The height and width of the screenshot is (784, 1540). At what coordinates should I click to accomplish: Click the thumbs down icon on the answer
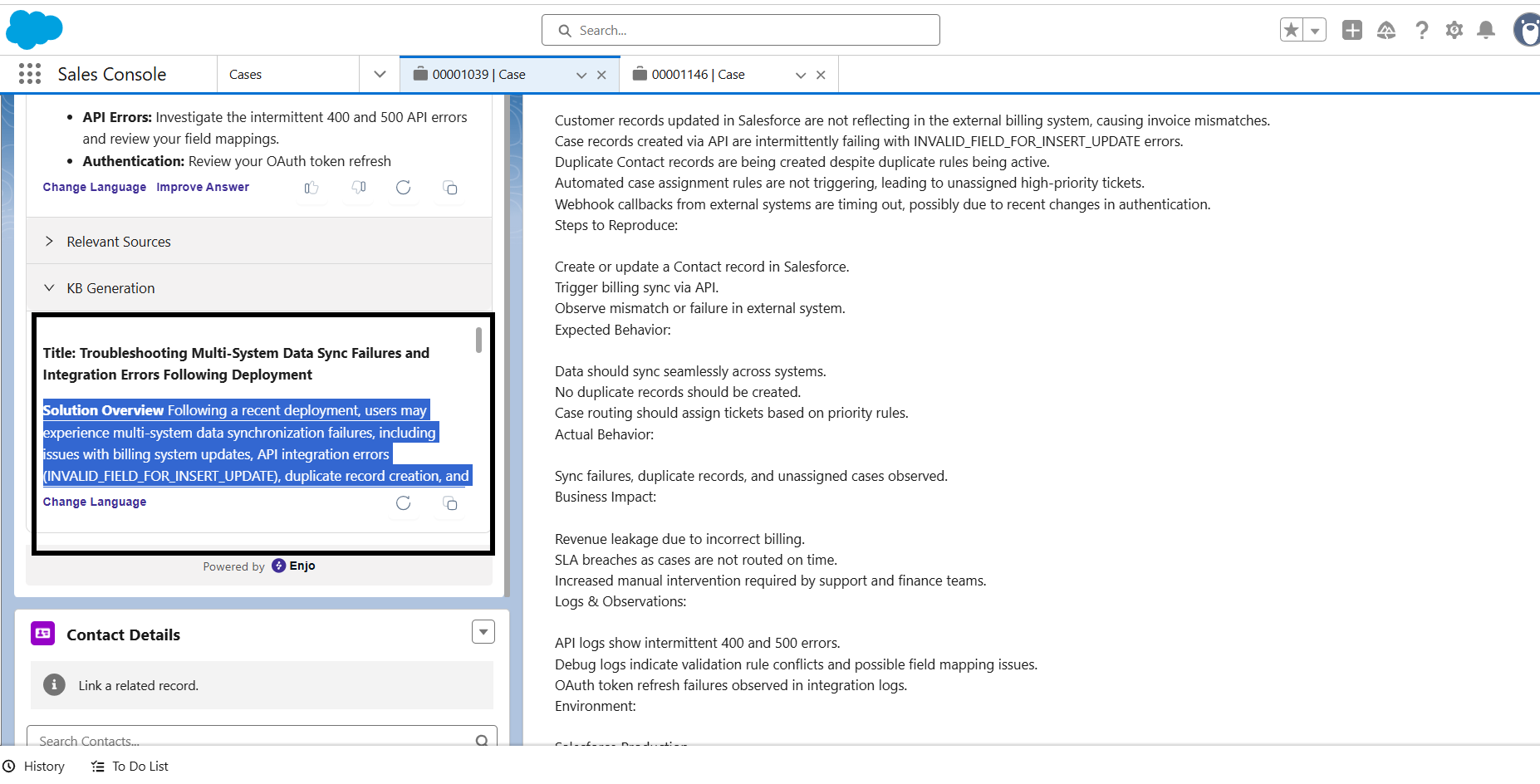pyautogui.click(x=359, y=188)
